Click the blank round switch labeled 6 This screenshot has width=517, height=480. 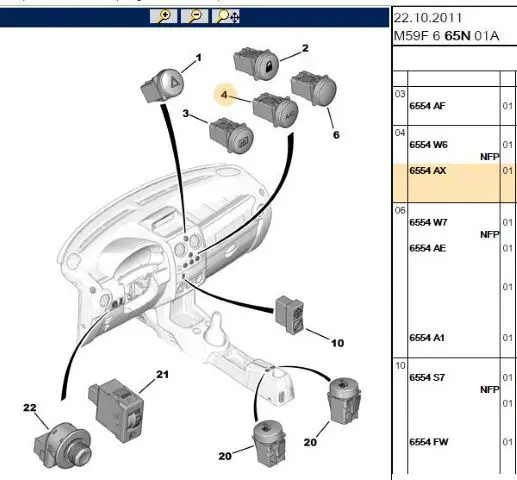(314, 88)
